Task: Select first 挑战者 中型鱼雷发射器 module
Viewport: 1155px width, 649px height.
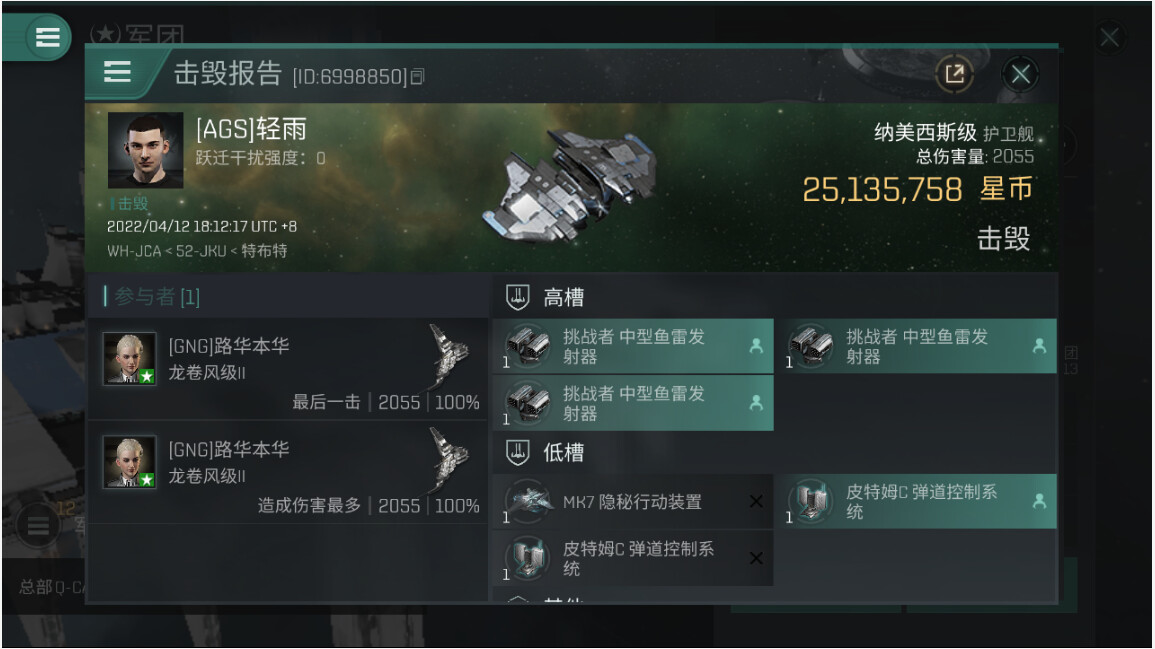Action: [633, 346]
